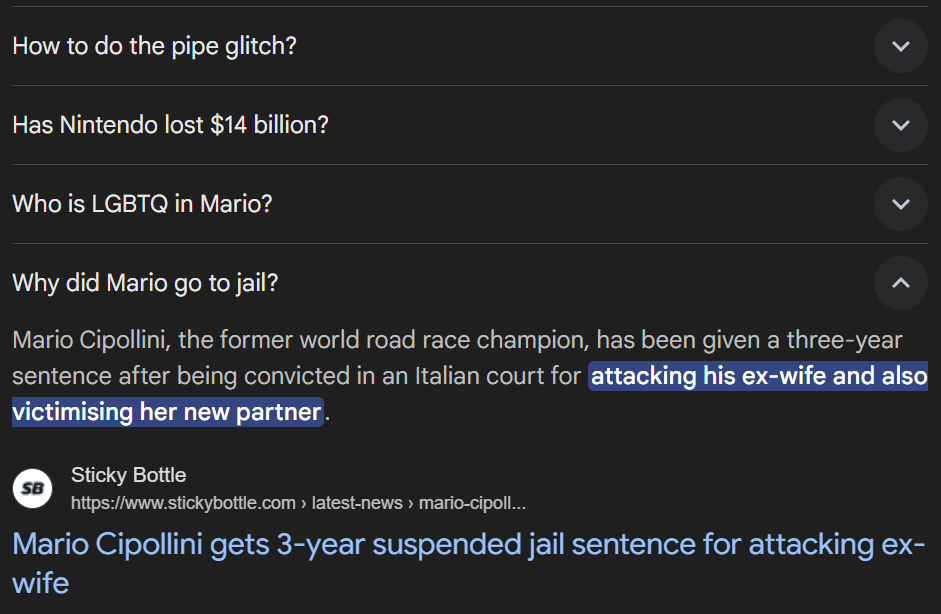This screenshot has height=614, width=941.
Task: Expand the Nintendo $14 billion chevron
Action: point(900,125)
